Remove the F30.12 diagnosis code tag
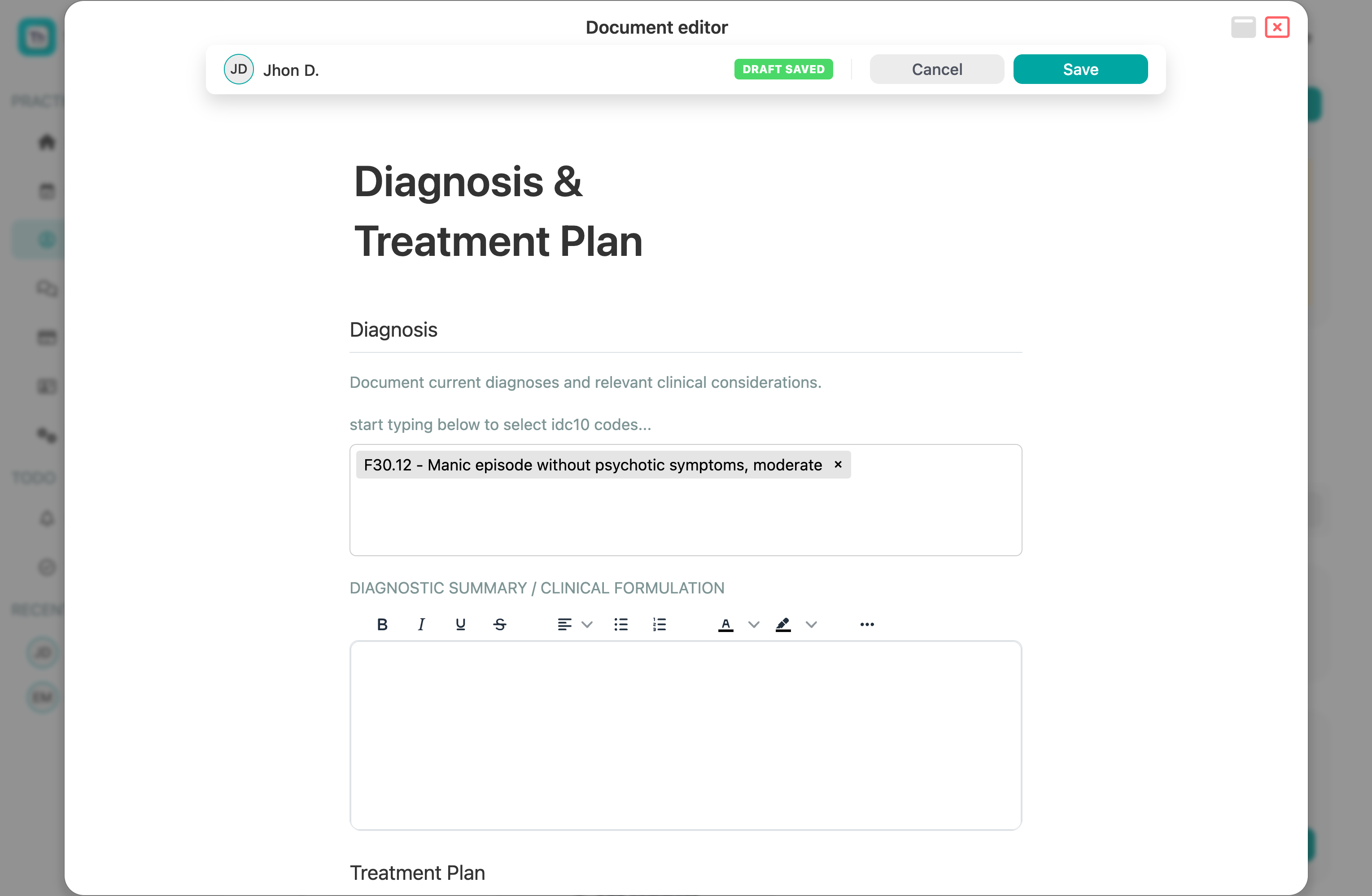Viewport: 1372px width, 896px height. [x=837, y=465]
